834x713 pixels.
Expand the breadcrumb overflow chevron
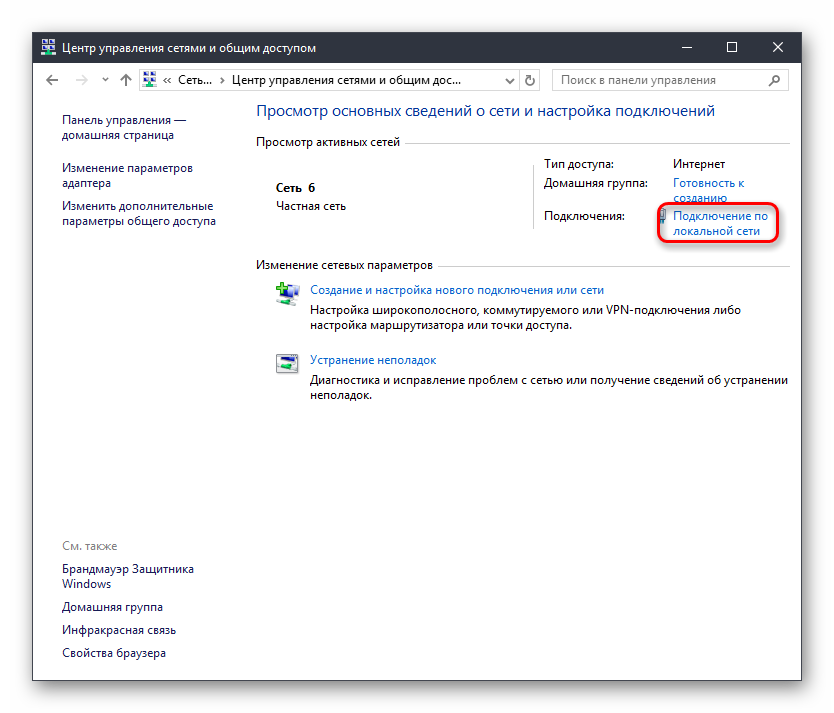[168, 80]
